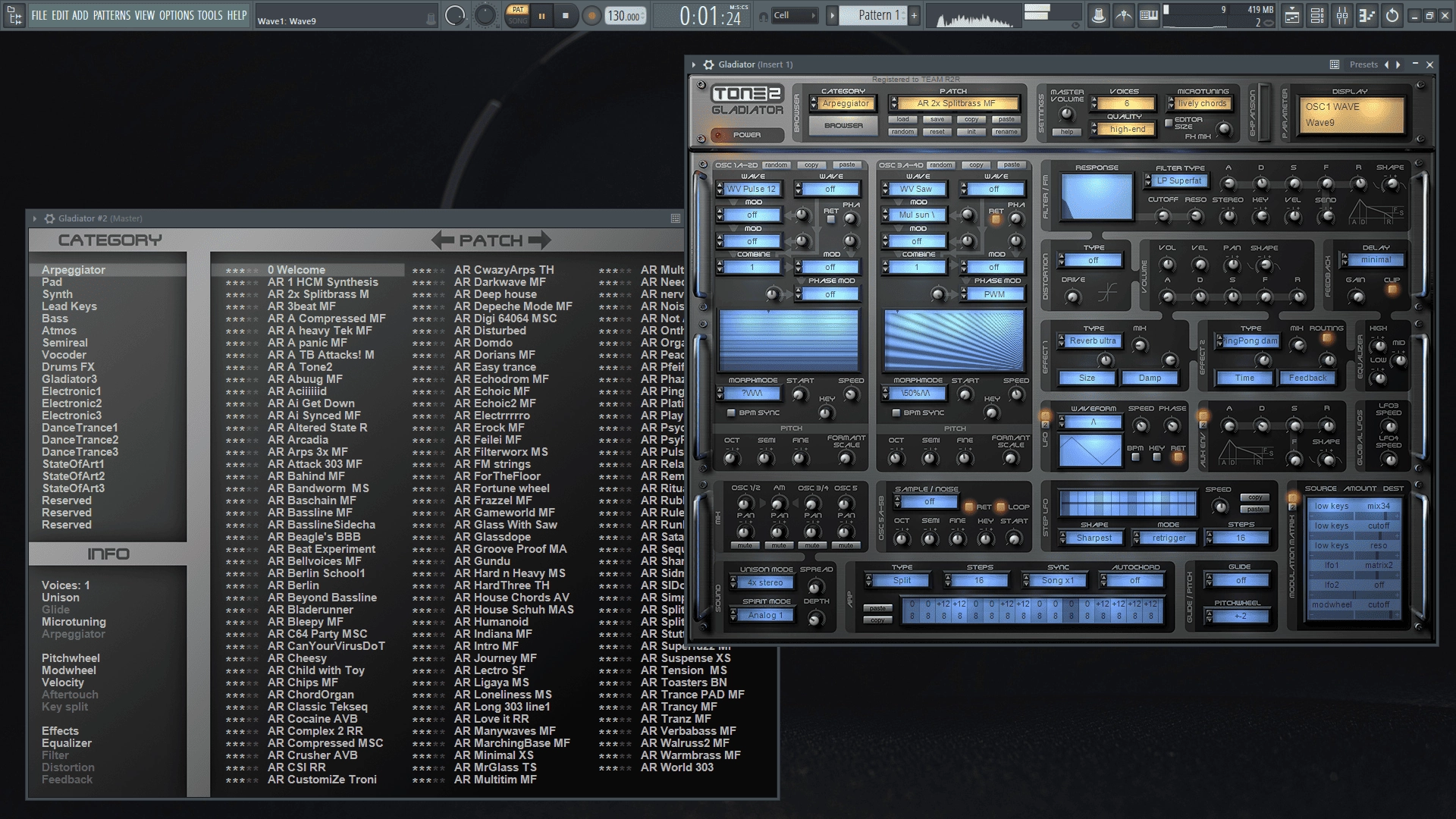Stop playback in the transport bar
Image resolution: width=1456 pixels, height=819 pixels.
coord(565,15)
